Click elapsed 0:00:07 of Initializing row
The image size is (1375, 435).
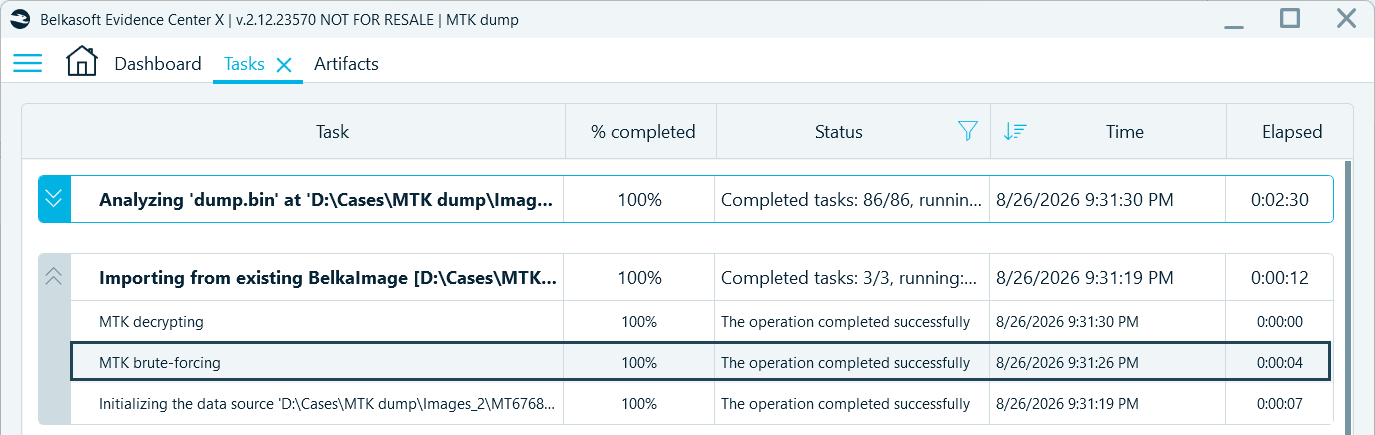(x=1280, y=404)
